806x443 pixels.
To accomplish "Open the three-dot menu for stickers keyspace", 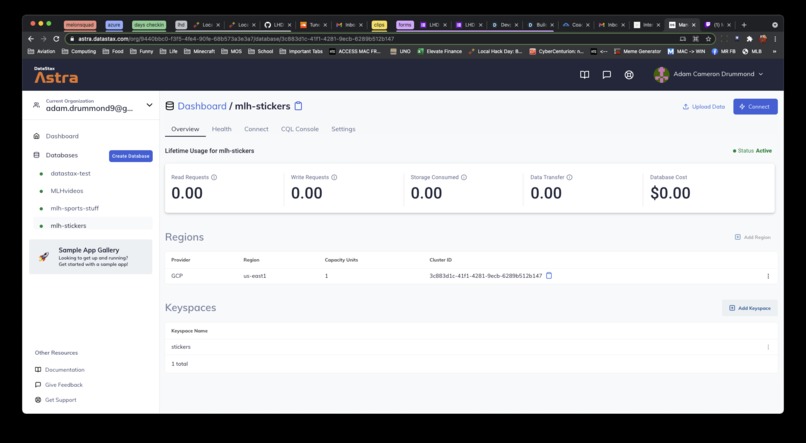I will 768,347.
